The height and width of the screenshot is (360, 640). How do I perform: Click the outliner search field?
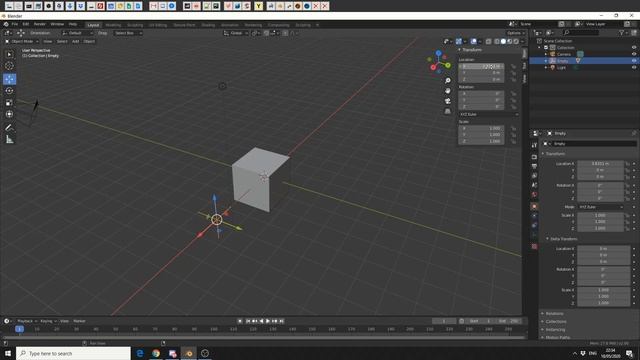point(581,33)
